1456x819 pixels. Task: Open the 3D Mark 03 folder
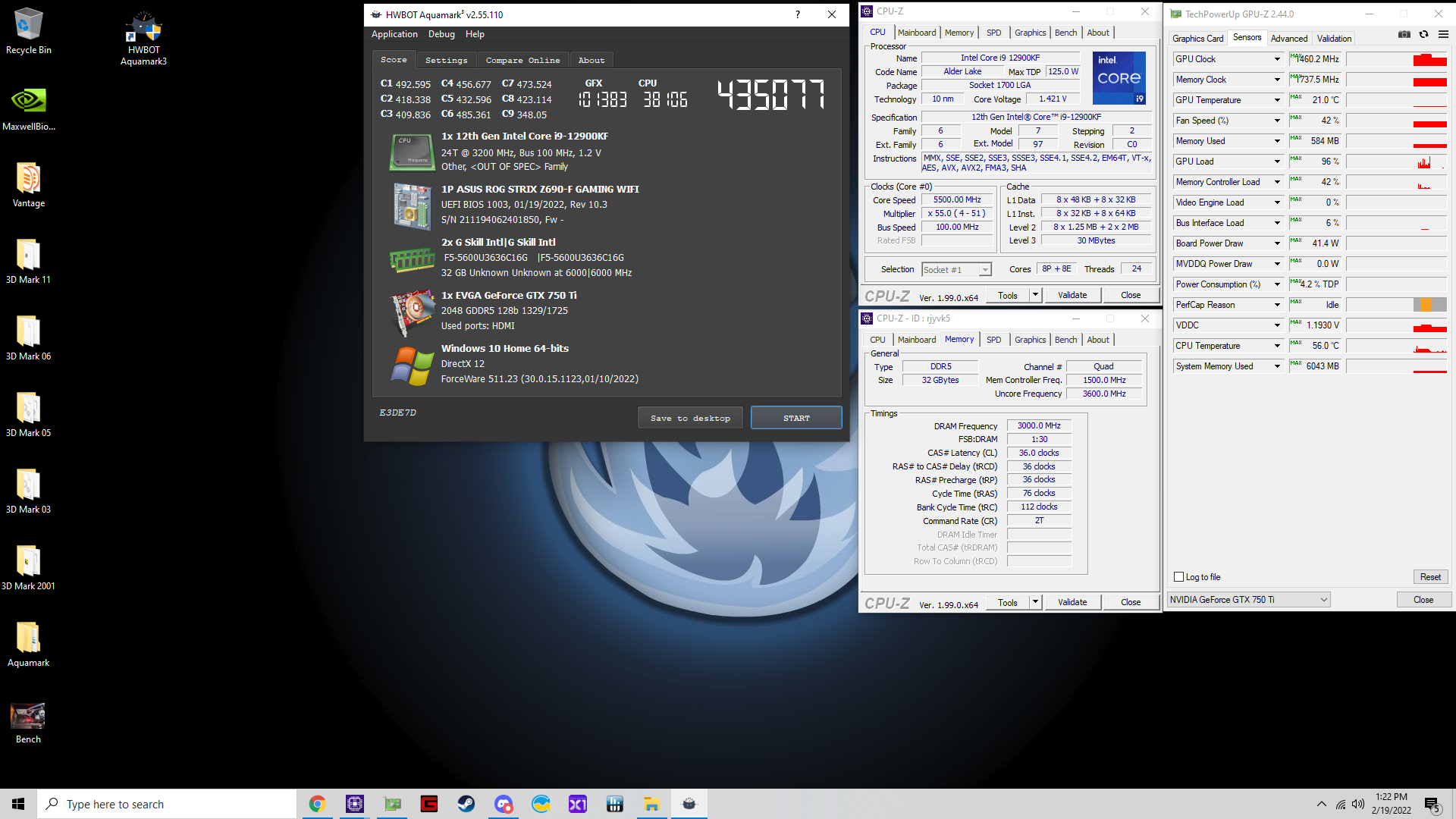coord(28,492)
